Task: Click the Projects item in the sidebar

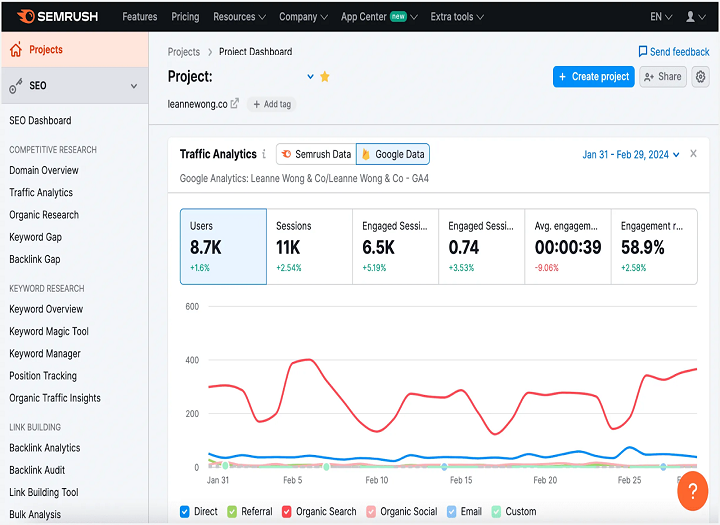Action: pos(74,50)
